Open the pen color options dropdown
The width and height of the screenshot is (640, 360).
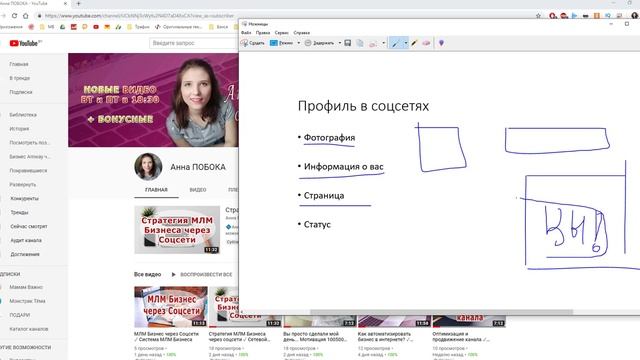click(406, 43)
